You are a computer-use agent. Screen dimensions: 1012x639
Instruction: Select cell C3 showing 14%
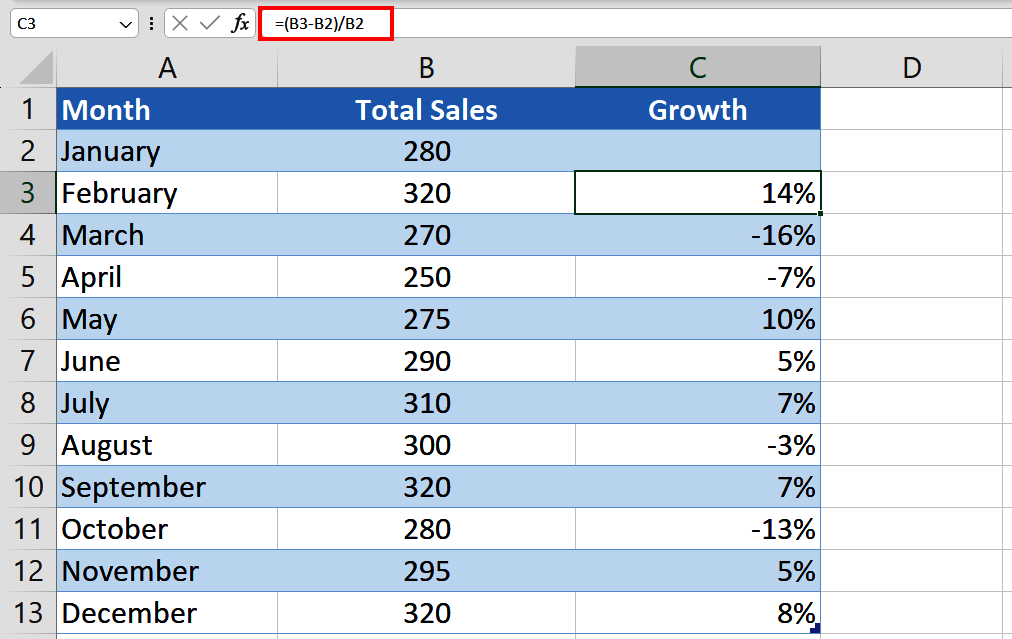pyautogui.click(x=697, y=192)
